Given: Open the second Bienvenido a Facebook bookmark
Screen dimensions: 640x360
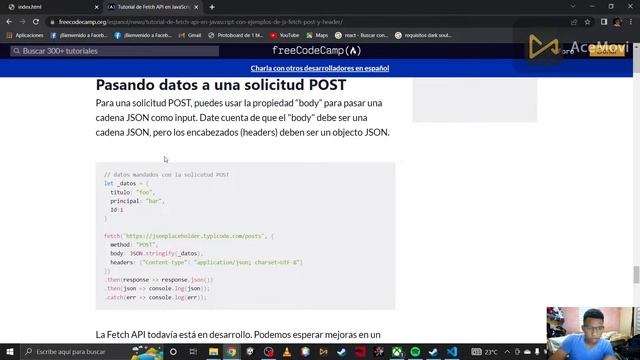Looking at the screenshot, I should pyautogui.click(x=143, y=36).
